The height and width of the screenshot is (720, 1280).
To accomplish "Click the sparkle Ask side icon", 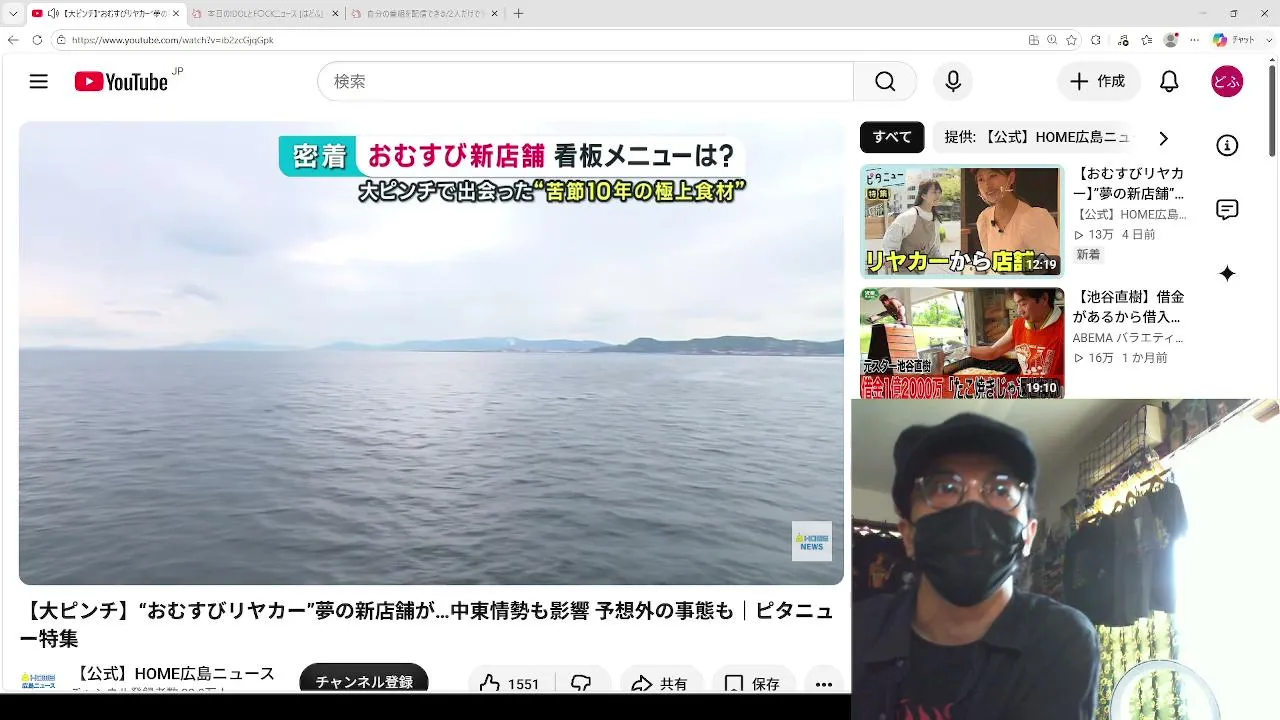I will pos(1227,274).
